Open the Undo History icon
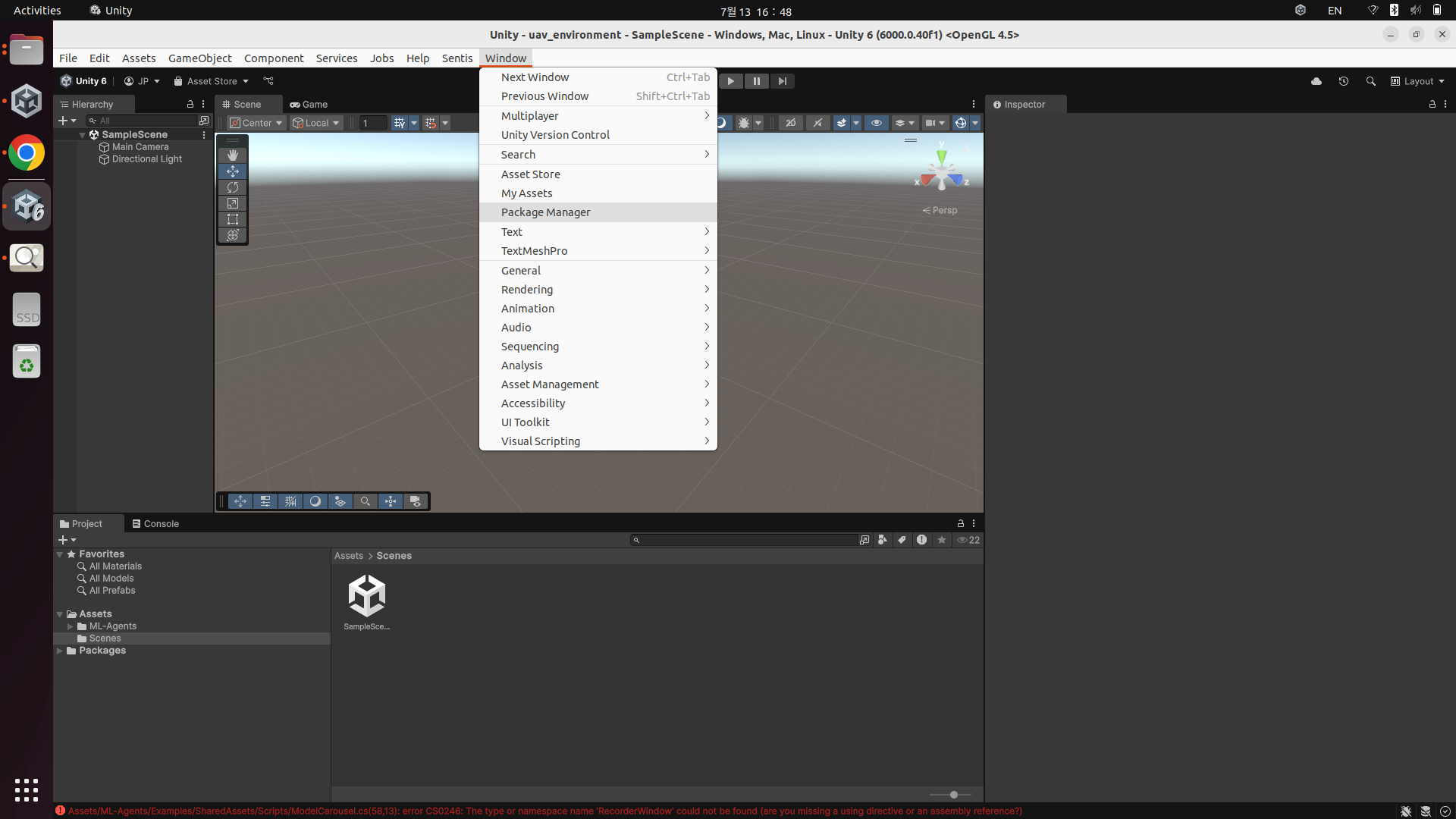 coord(1343,81)
